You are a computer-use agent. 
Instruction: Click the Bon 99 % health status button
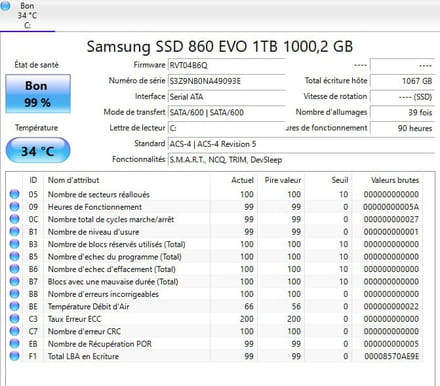coord(38,94)
